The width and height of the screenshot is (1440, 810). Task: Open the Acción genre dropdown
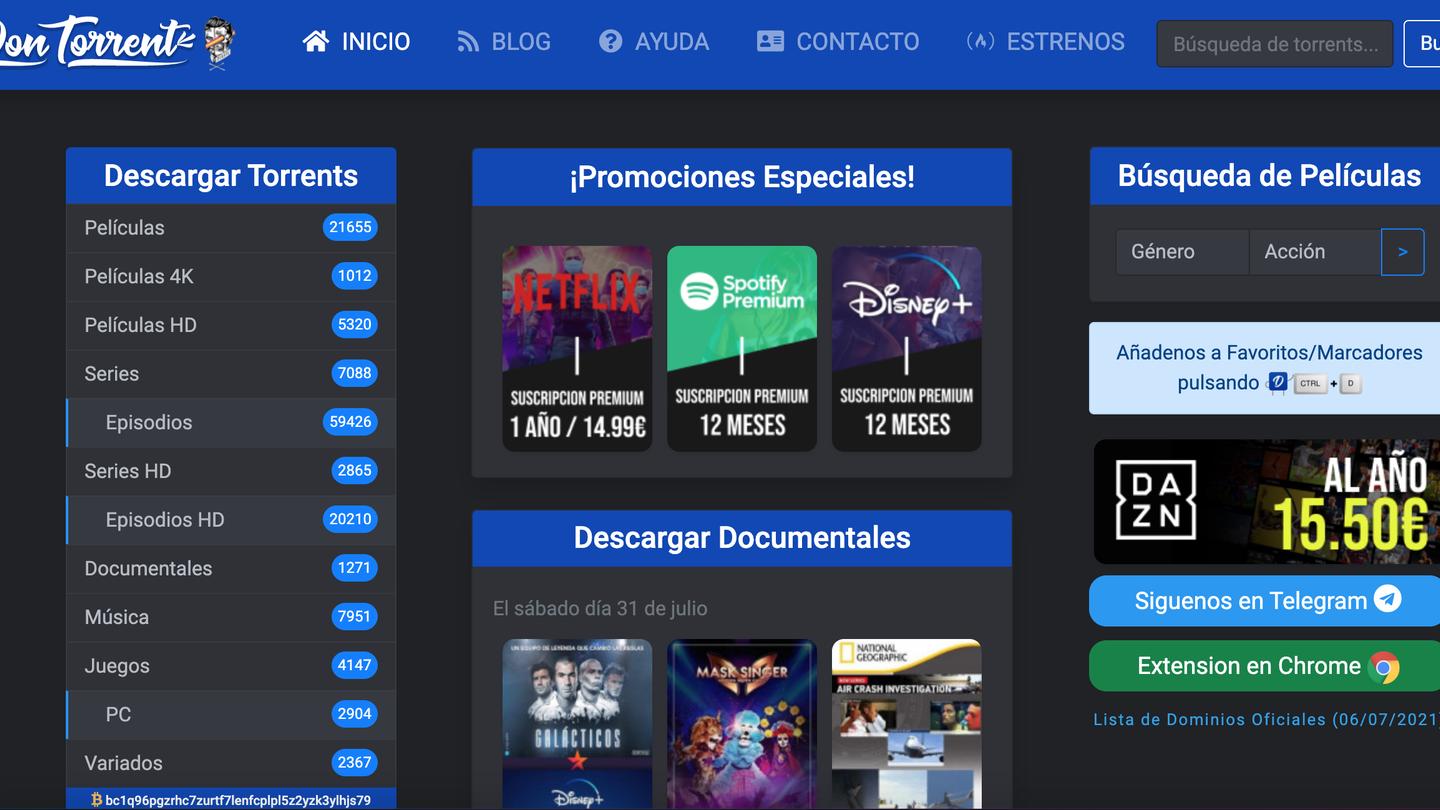tap(1314, 252)
